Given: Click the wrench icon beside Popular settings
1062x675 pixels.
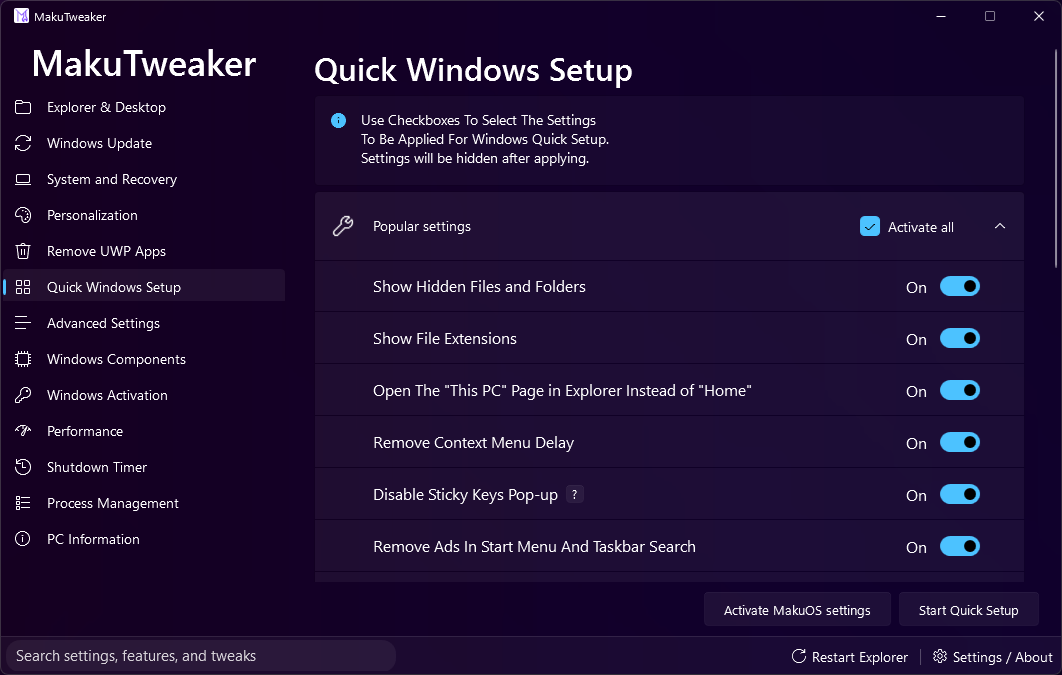Looking at the screenshot, I should coord(343,226).
